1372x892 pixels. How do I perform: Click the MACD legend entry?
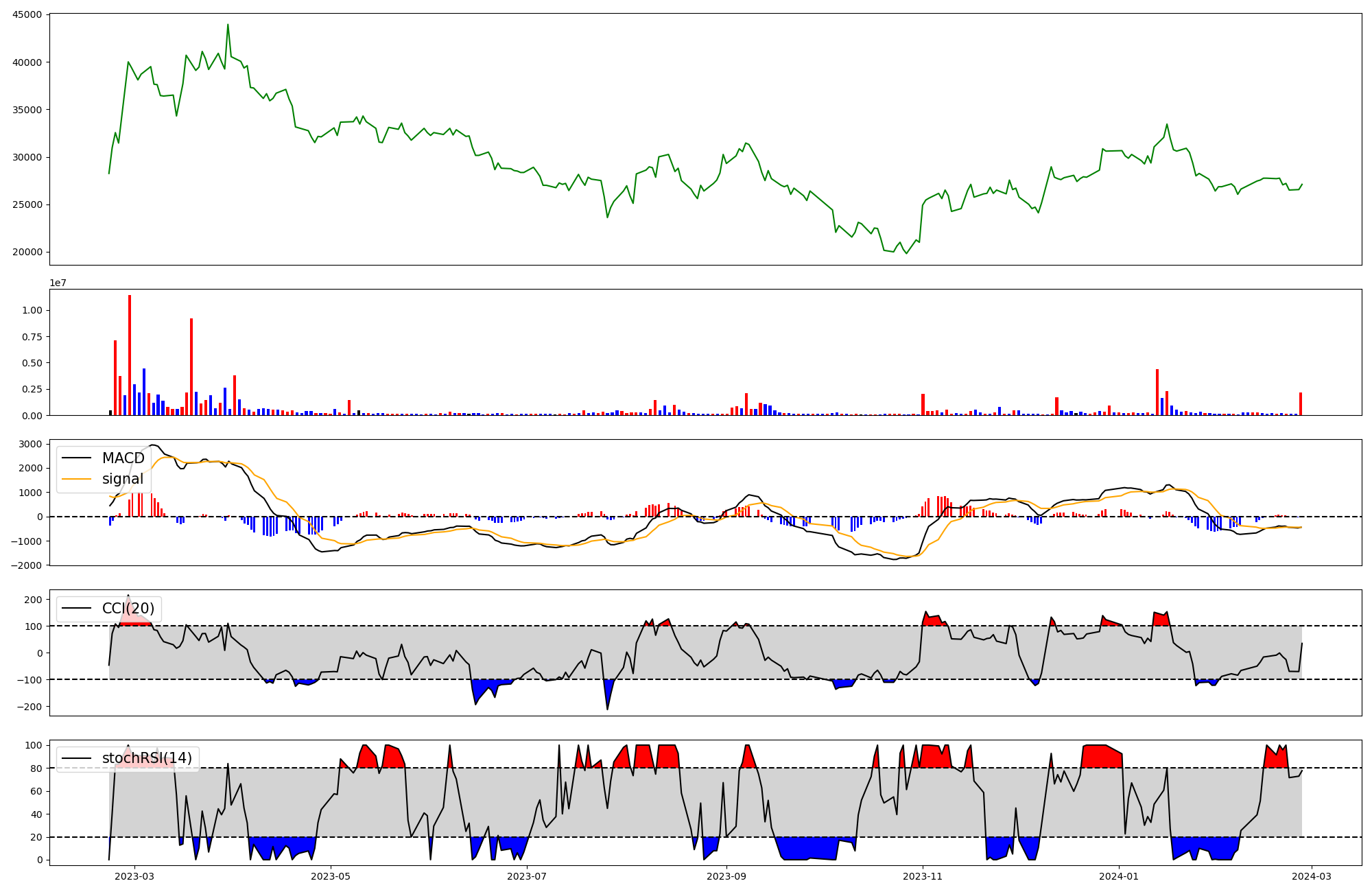click(x=123, y=458)
